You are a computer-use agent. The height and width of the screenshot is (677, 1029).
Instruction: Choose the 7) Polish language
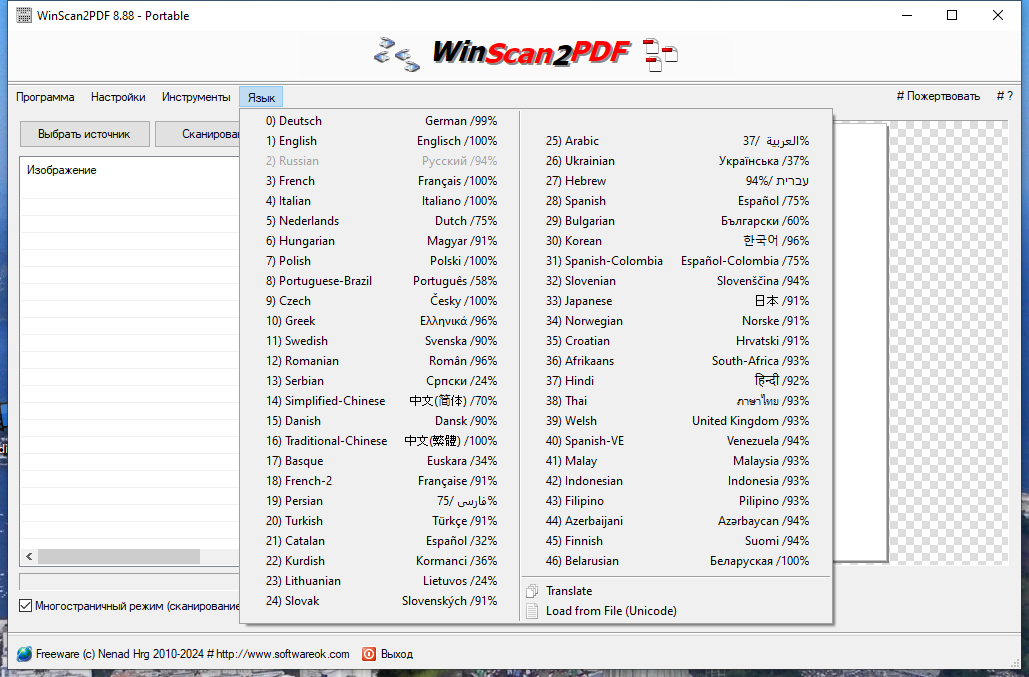[381, 261]
